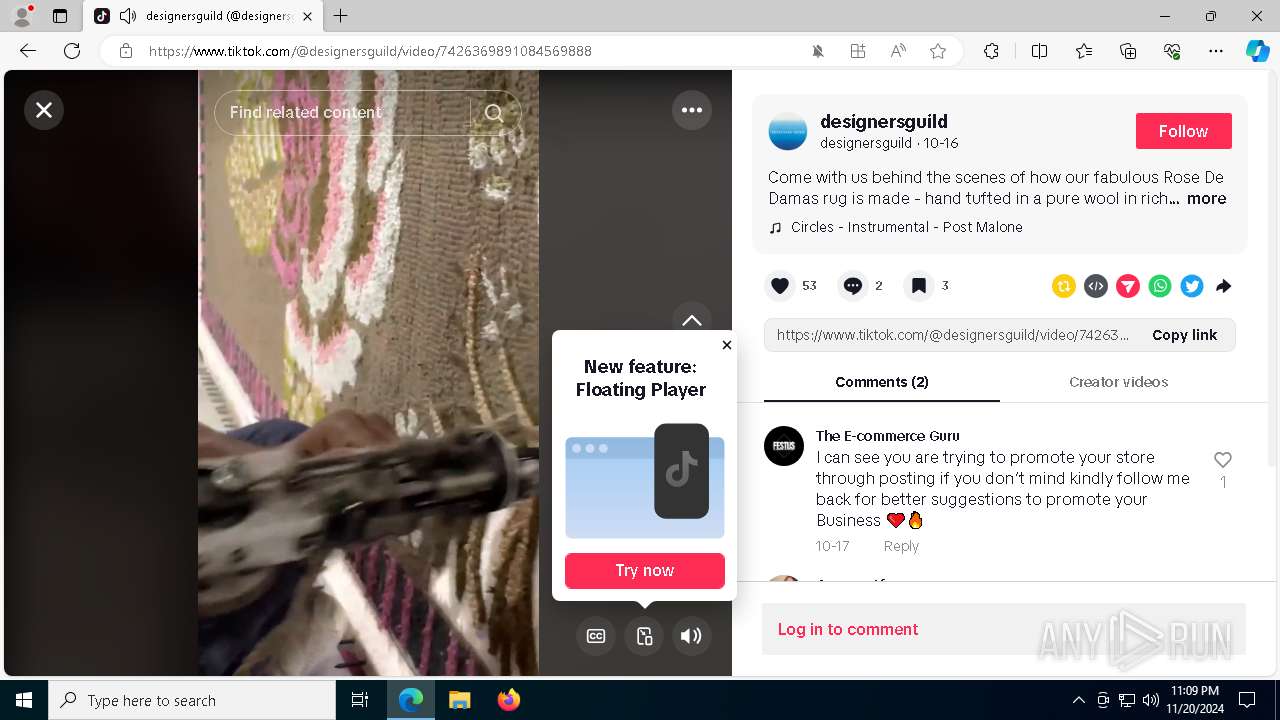Reply to The E-commerce Guru comment
This screenshot has height=720, width=1280.
point(901,546)
